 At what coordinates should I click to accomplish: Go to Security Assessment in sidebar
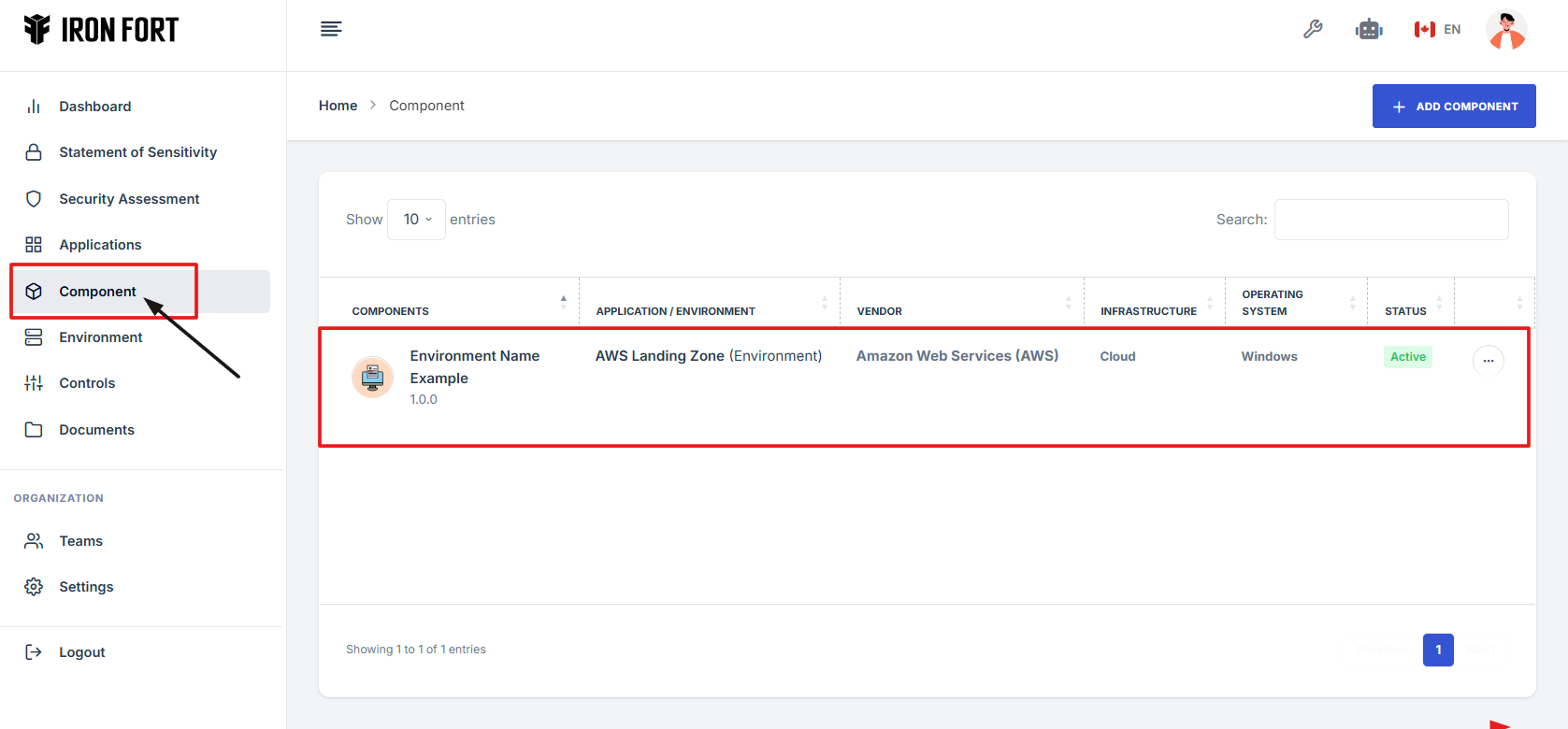click(129, 199)
